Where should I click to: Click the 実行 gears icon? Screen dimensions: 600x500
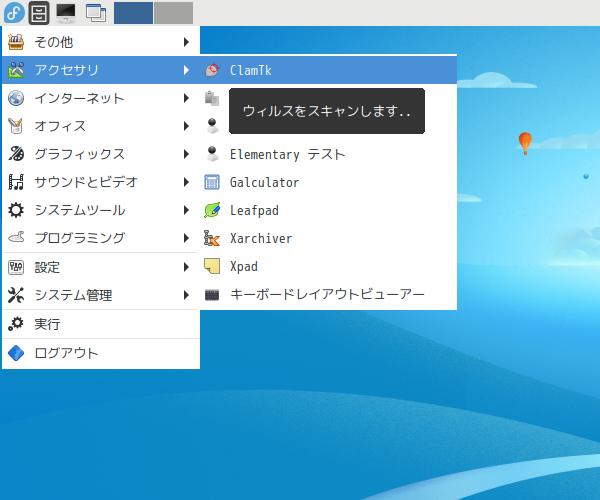[16, 324]
